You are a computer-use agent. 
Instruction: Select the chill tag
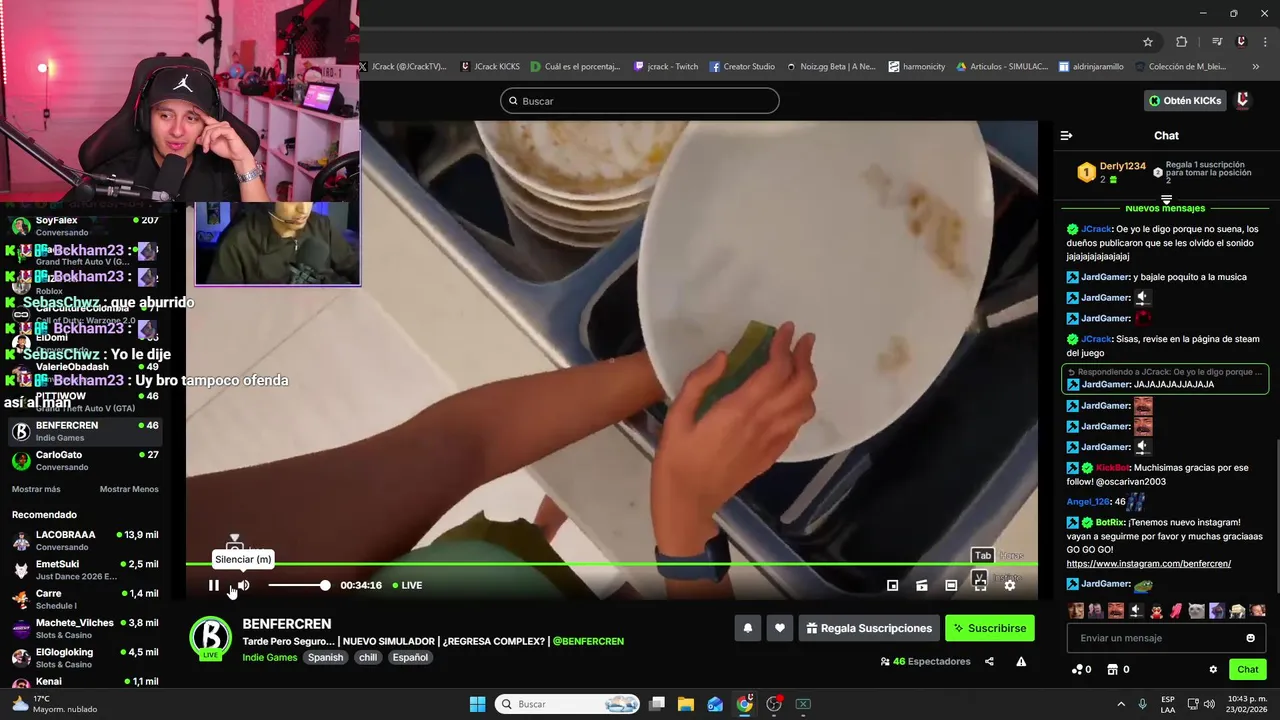[368, 657]
